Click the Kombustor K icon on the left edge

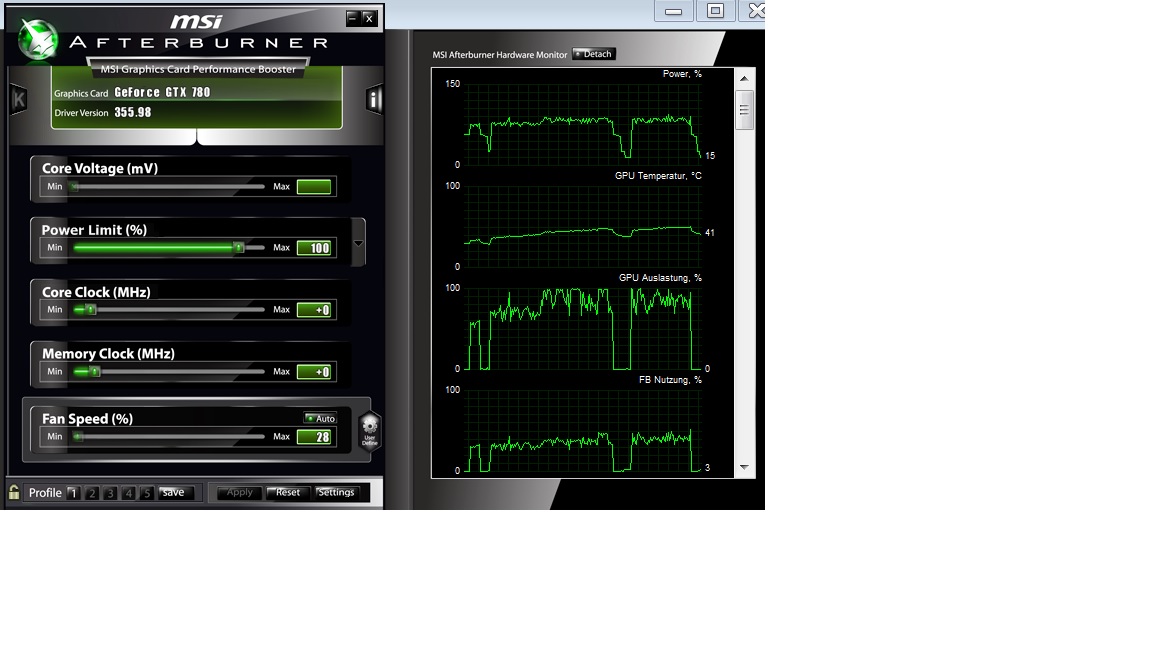coord(19,100)
